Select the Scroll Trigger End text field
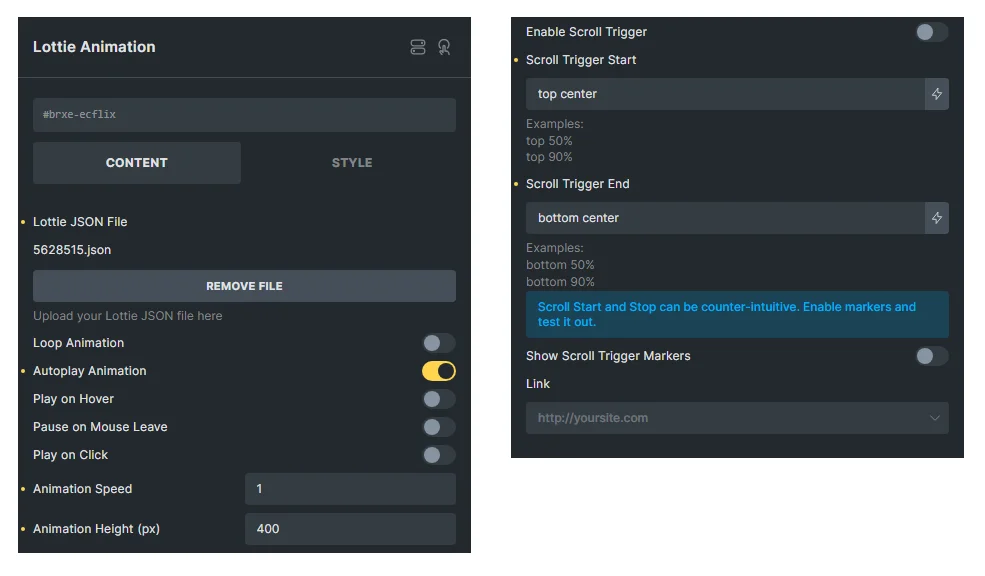Viewport: 985px width, 576px height. pos(725,218)
